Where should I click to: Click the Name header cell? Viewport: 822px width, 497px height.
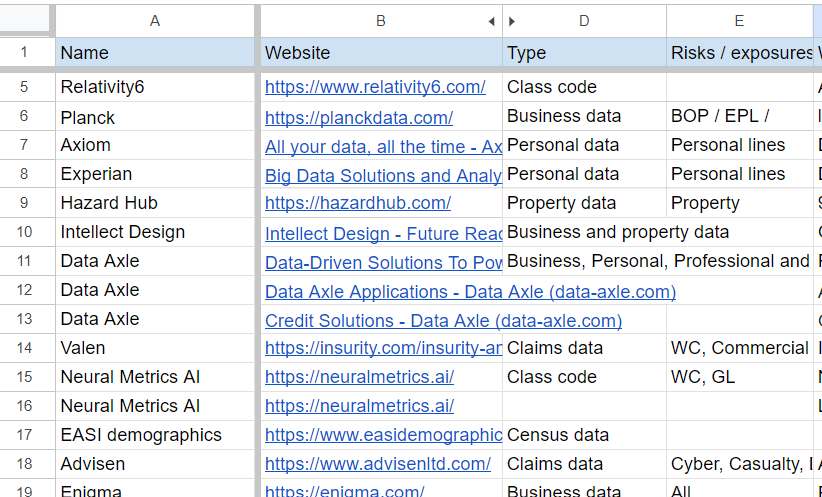[x=155, y=52]
